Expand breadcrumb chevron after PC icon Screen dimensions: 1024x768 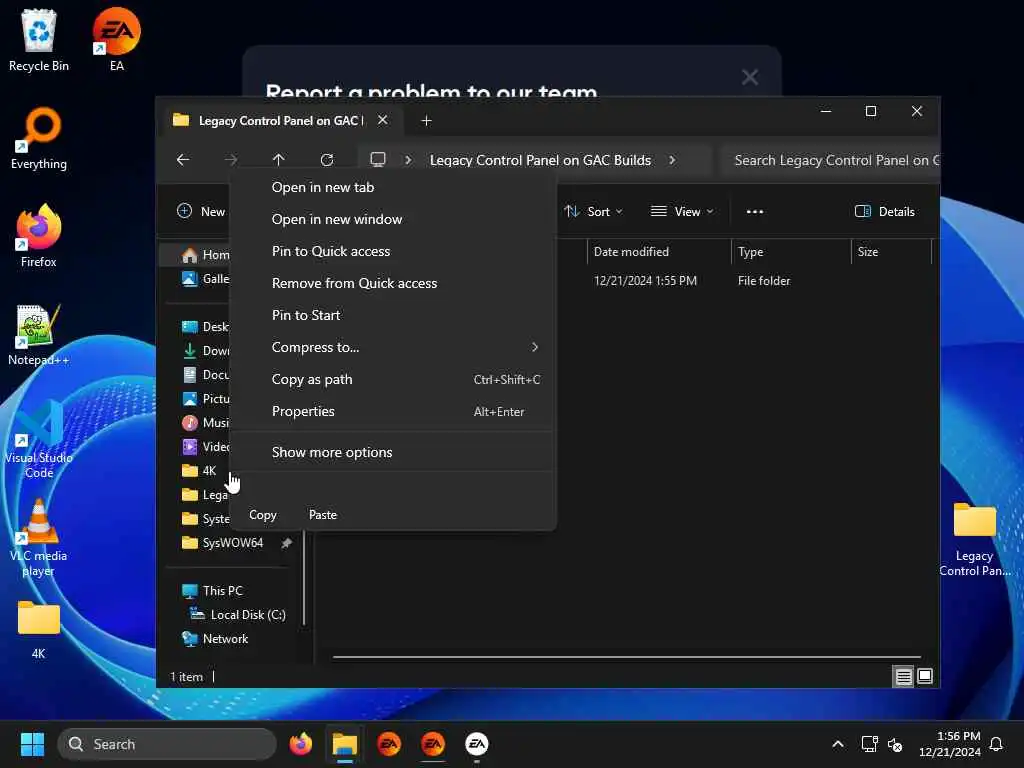pos(408,160)
